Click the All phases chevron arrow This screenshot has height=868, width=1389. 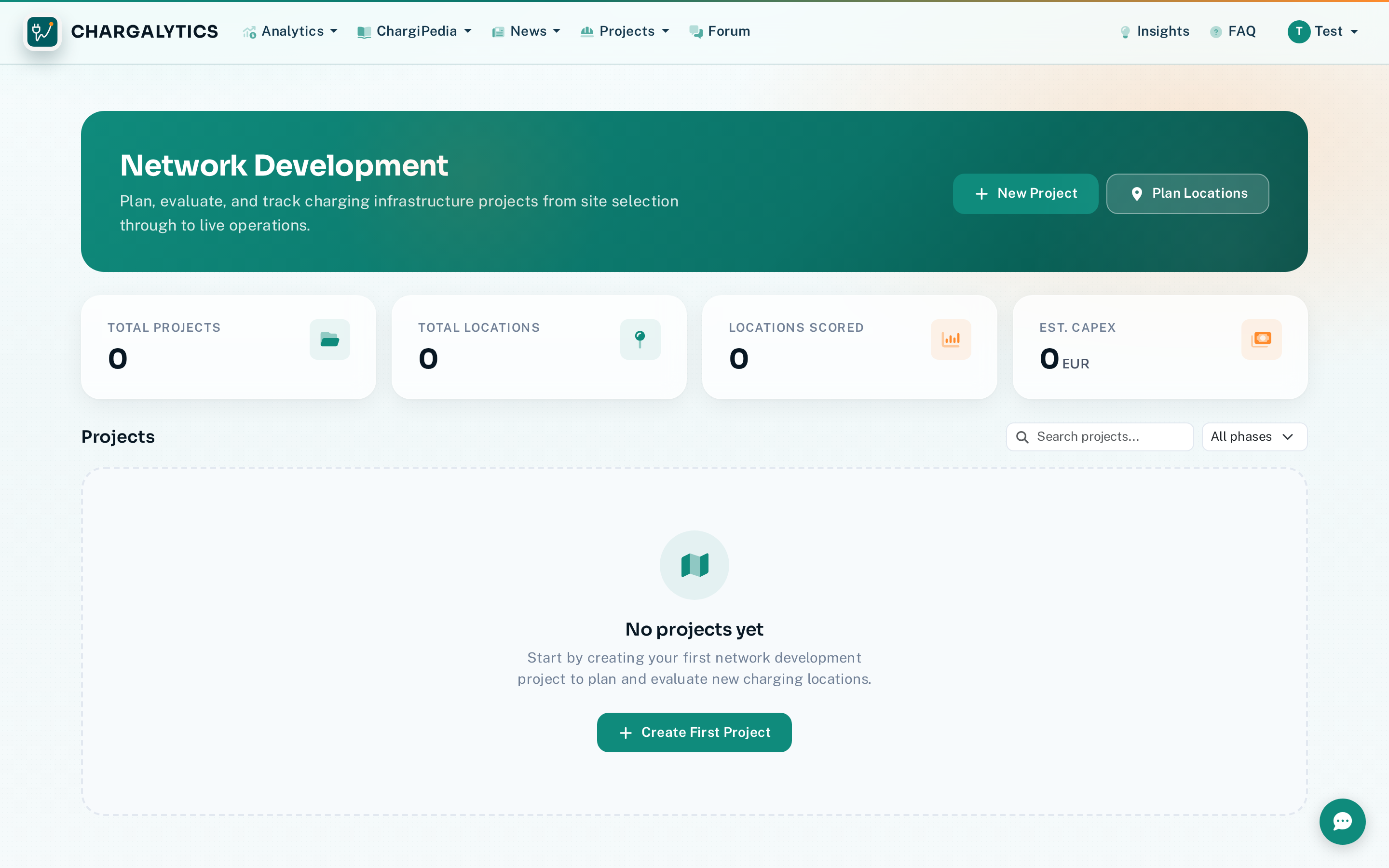click(1288, 437)
